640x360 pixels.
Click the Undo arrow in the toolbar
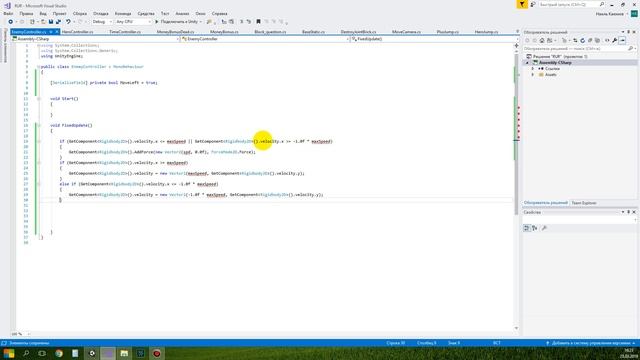[x=68, y=22]
